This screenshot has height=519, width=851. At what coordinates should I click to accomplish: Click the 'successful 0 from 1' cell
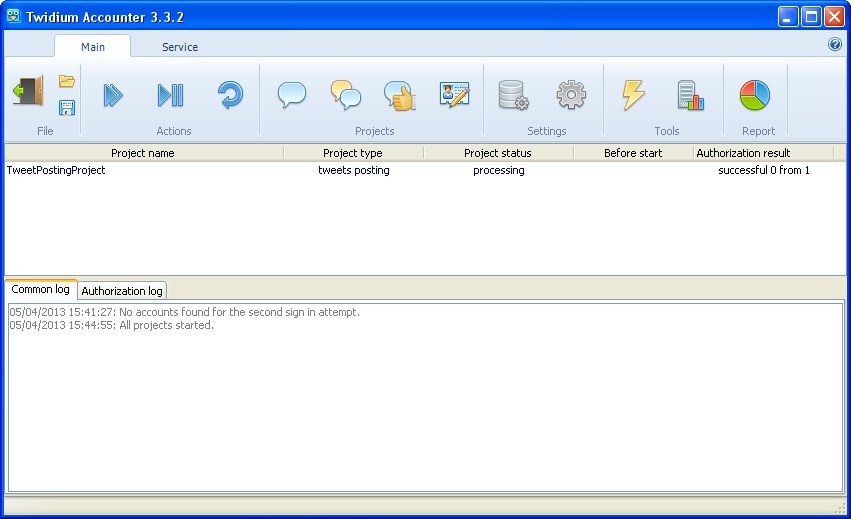coord(764,170)
